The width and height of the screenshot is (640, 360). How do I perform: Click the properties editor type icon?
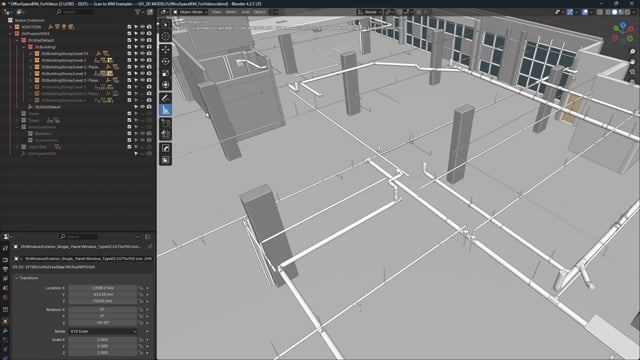7,236
